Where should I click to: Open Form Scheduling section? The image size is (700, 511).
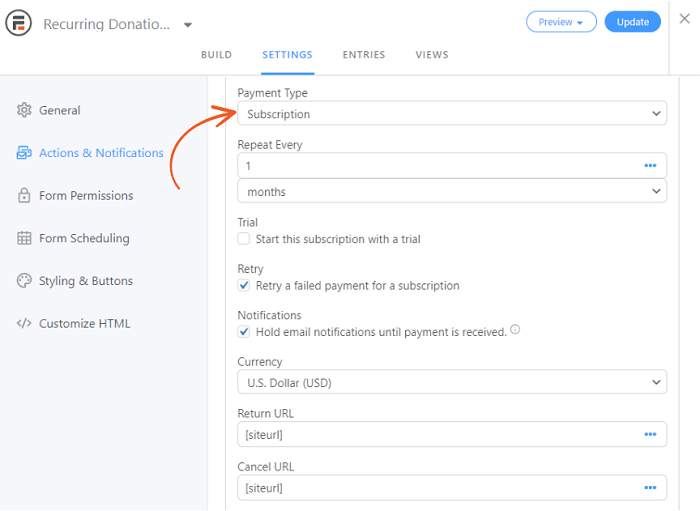84,238
